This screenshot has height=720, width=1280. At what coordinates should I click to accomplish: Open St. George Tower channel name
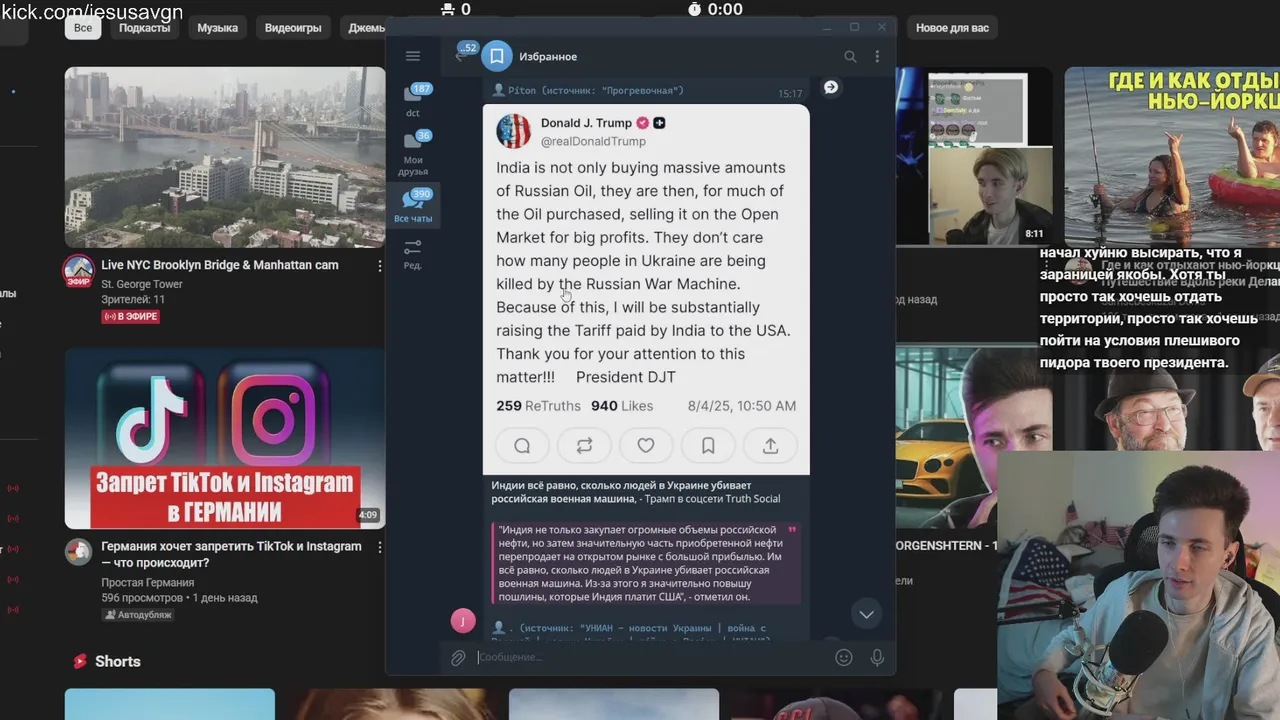tap(142, 284)
